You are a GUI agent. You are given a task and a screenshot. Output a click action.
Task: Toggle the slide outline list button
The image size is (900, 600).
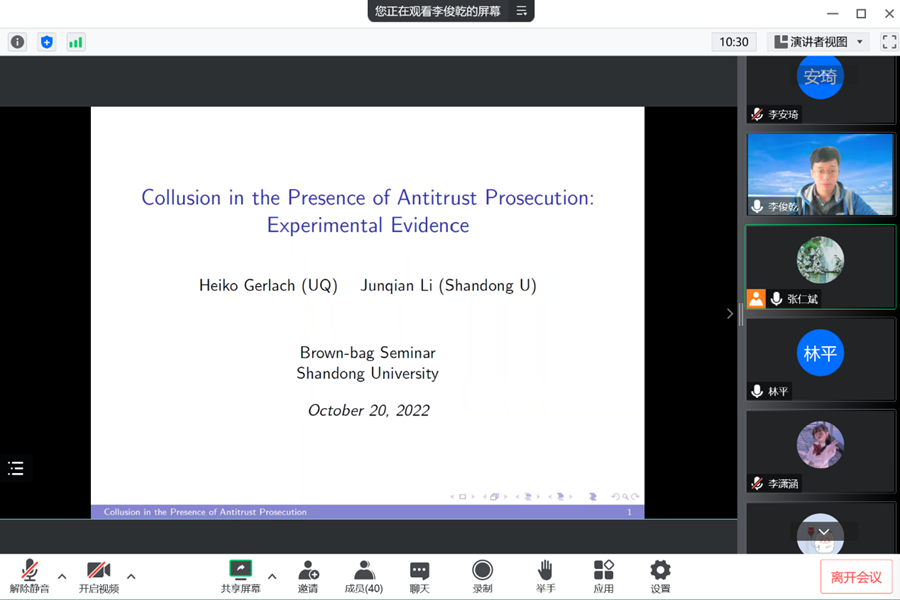point(16,468)
